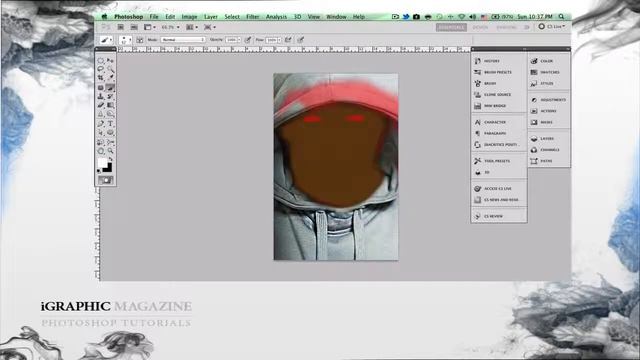
Task: Open the Layer menu
Action: 211,17
